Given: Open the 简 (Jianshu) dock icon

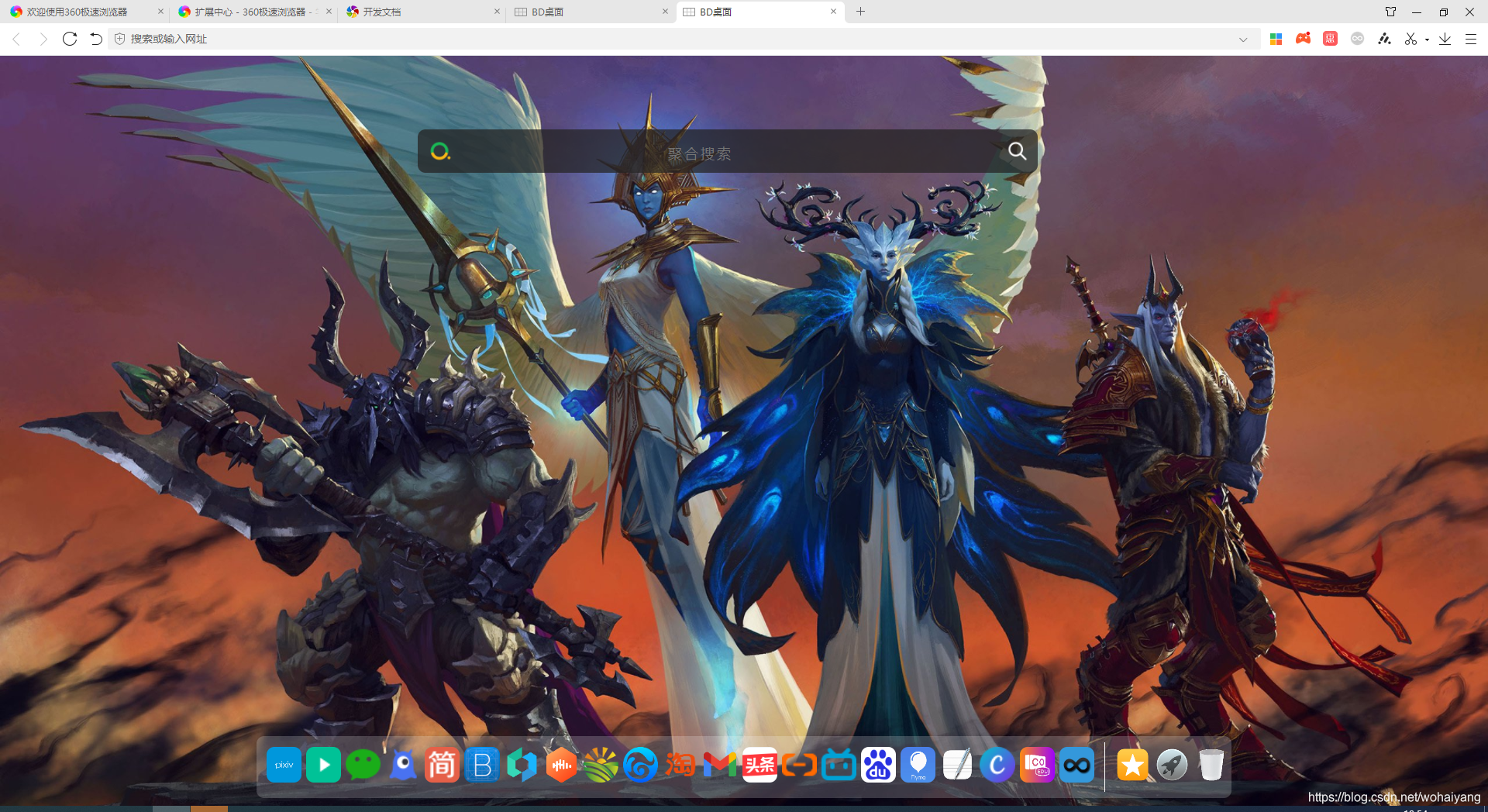Looking at the screenshot, I should (x=442, y=765).
